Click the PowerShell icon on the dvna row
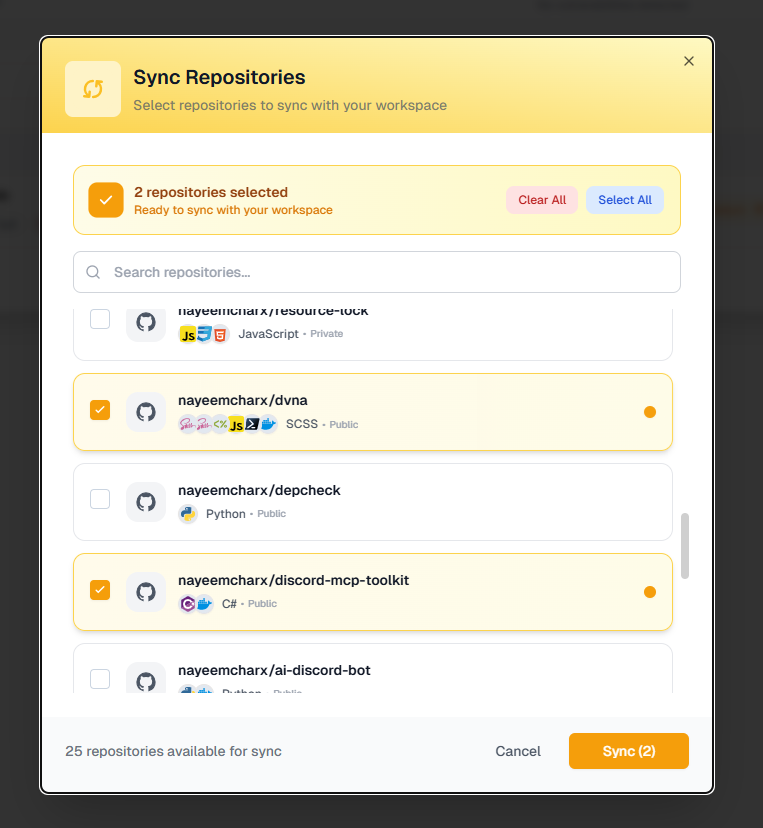Image resolution: width=763 pixels, height=828 pixels. (x=251, y=423)
